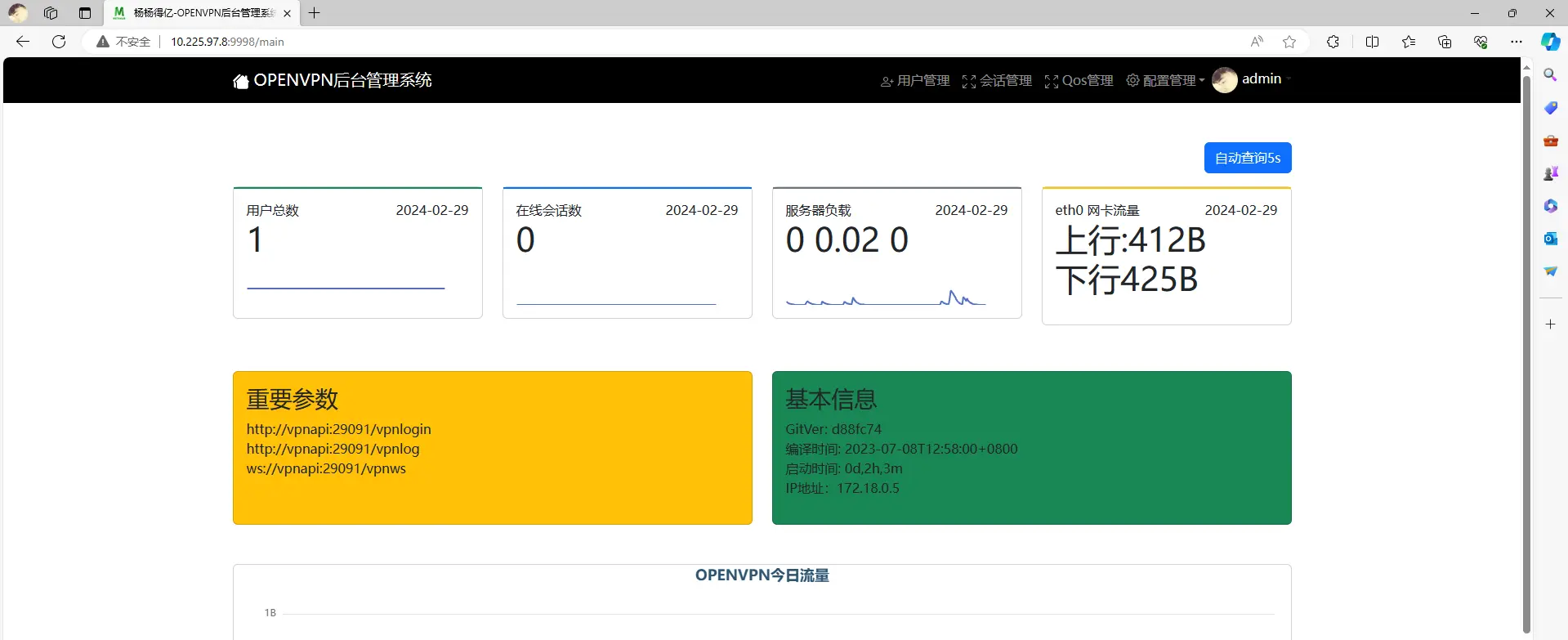
Task: Add a sidebar app with plus icon
Action: pyautogui.click(x=1550, y=324)
